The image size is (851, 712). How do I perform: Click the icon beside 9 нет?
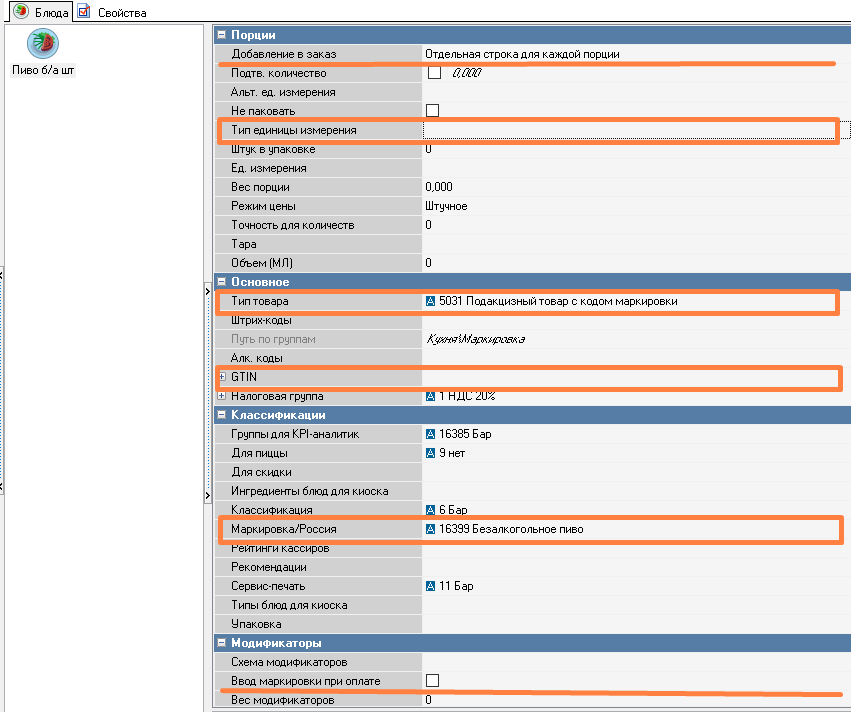[x=431, y=453]
